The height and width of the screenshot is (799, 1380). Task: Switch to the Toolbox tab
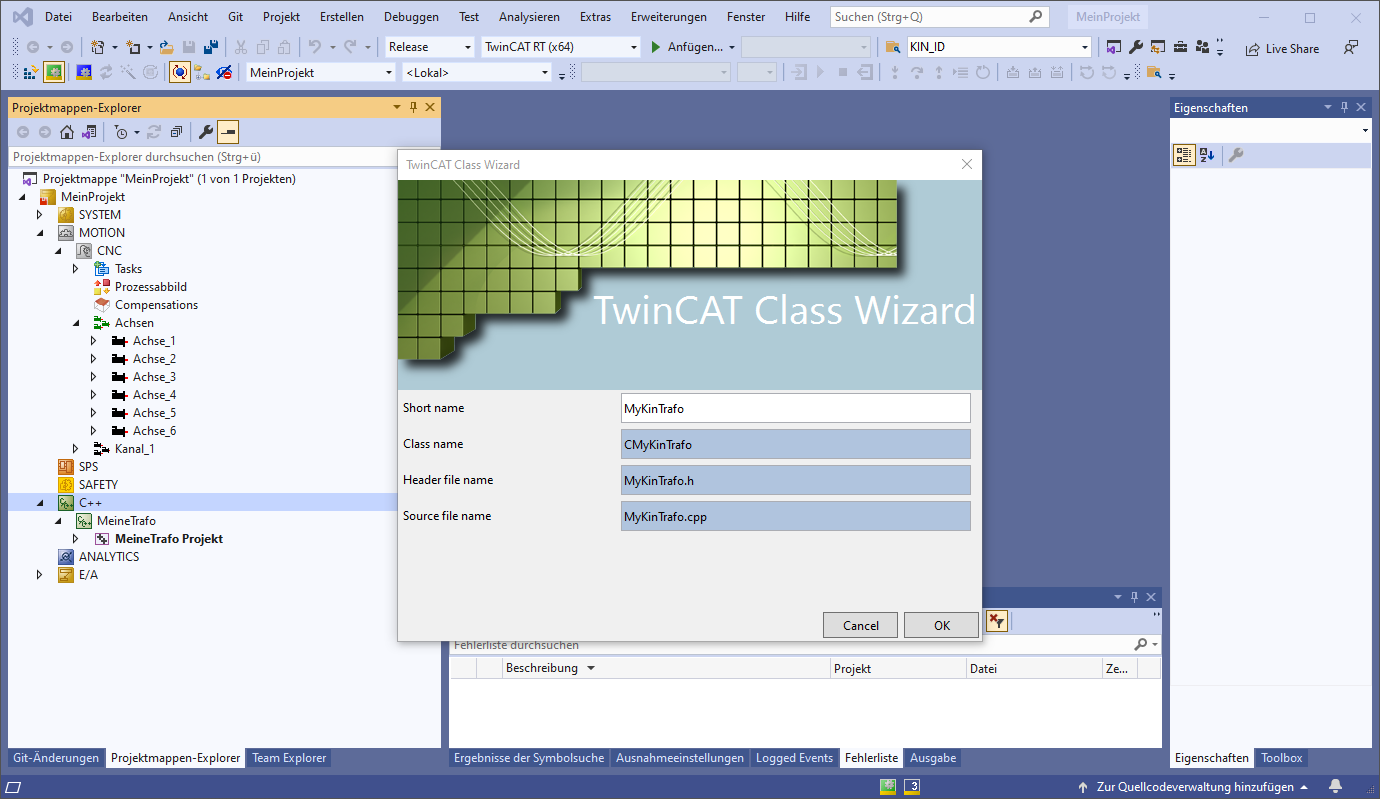click(x=1281, y=758)
